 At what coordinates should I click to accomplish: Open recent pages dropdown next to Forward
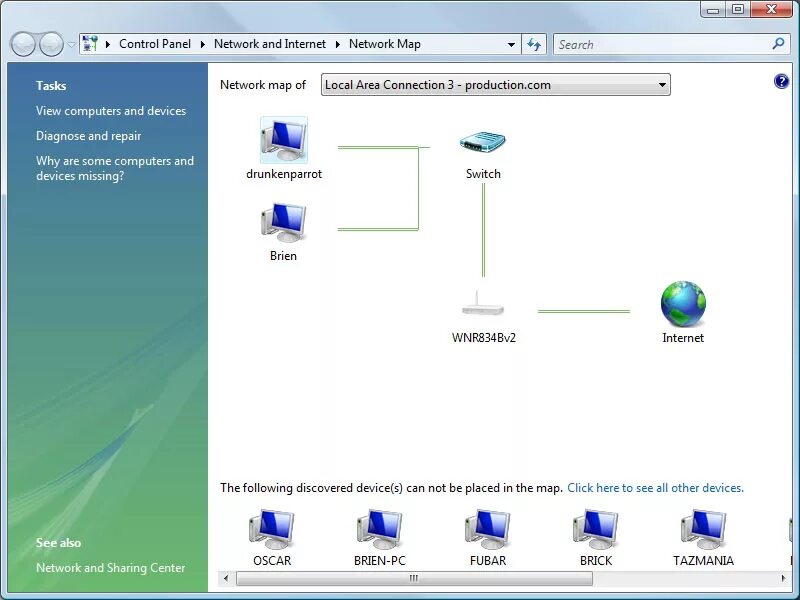(x=71, y=44)
